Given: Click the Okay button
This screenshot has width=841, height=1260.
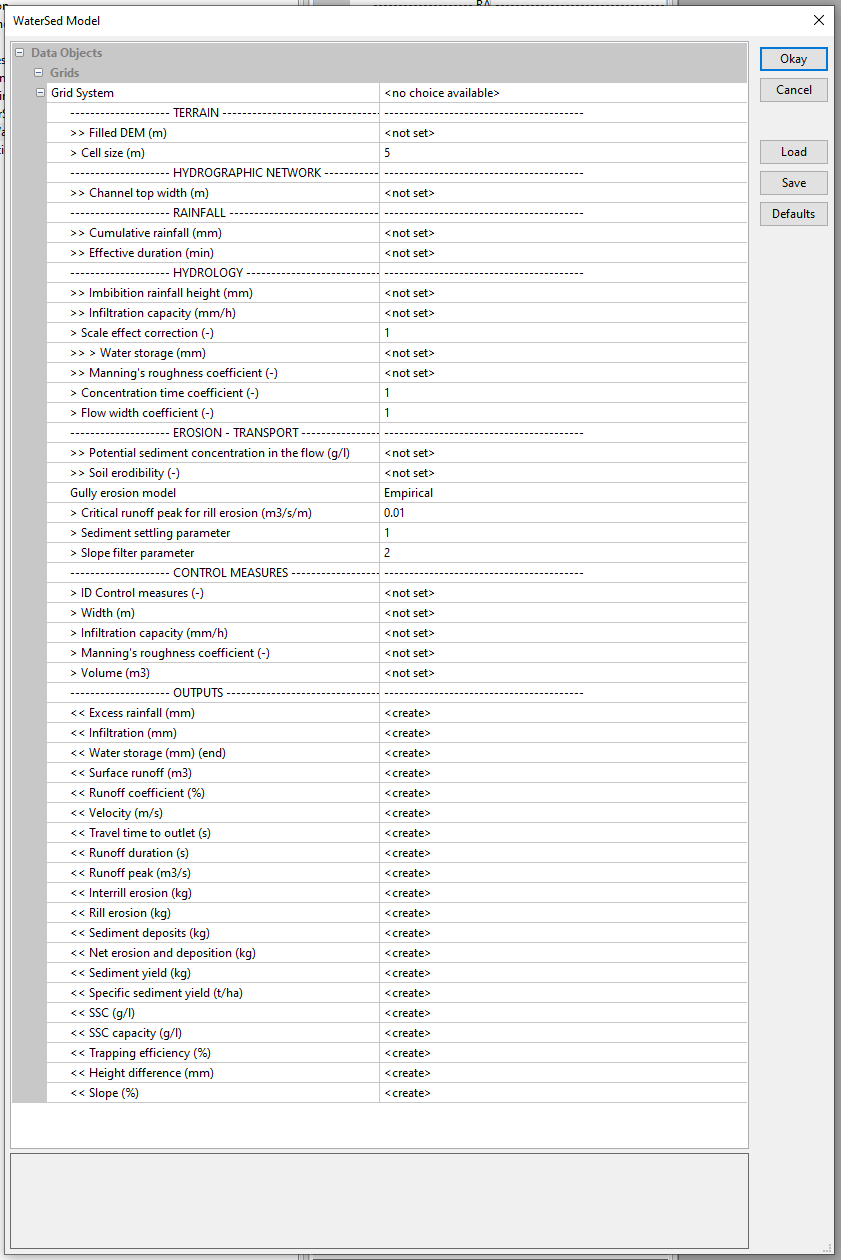Looking at the screenshot, I should 793,59.
